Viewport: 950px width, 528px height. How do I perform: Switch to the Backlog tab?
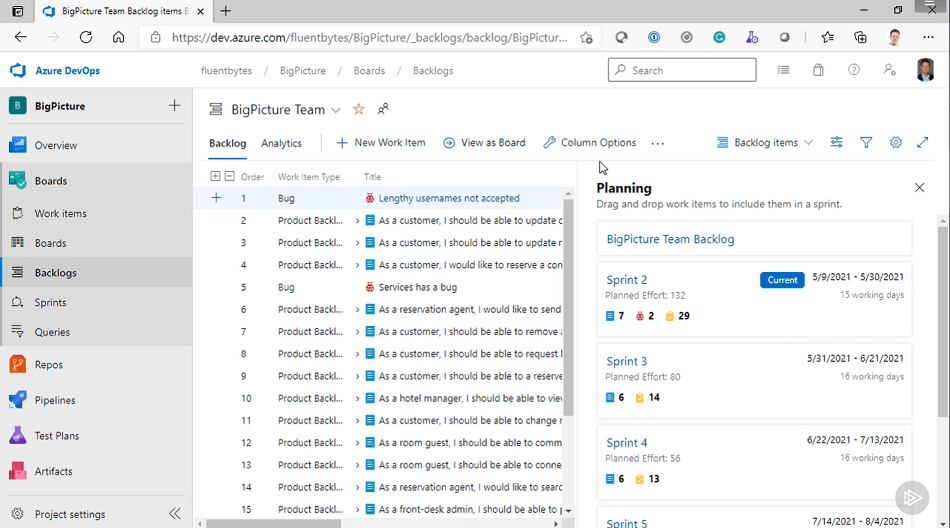click(228, 143)
